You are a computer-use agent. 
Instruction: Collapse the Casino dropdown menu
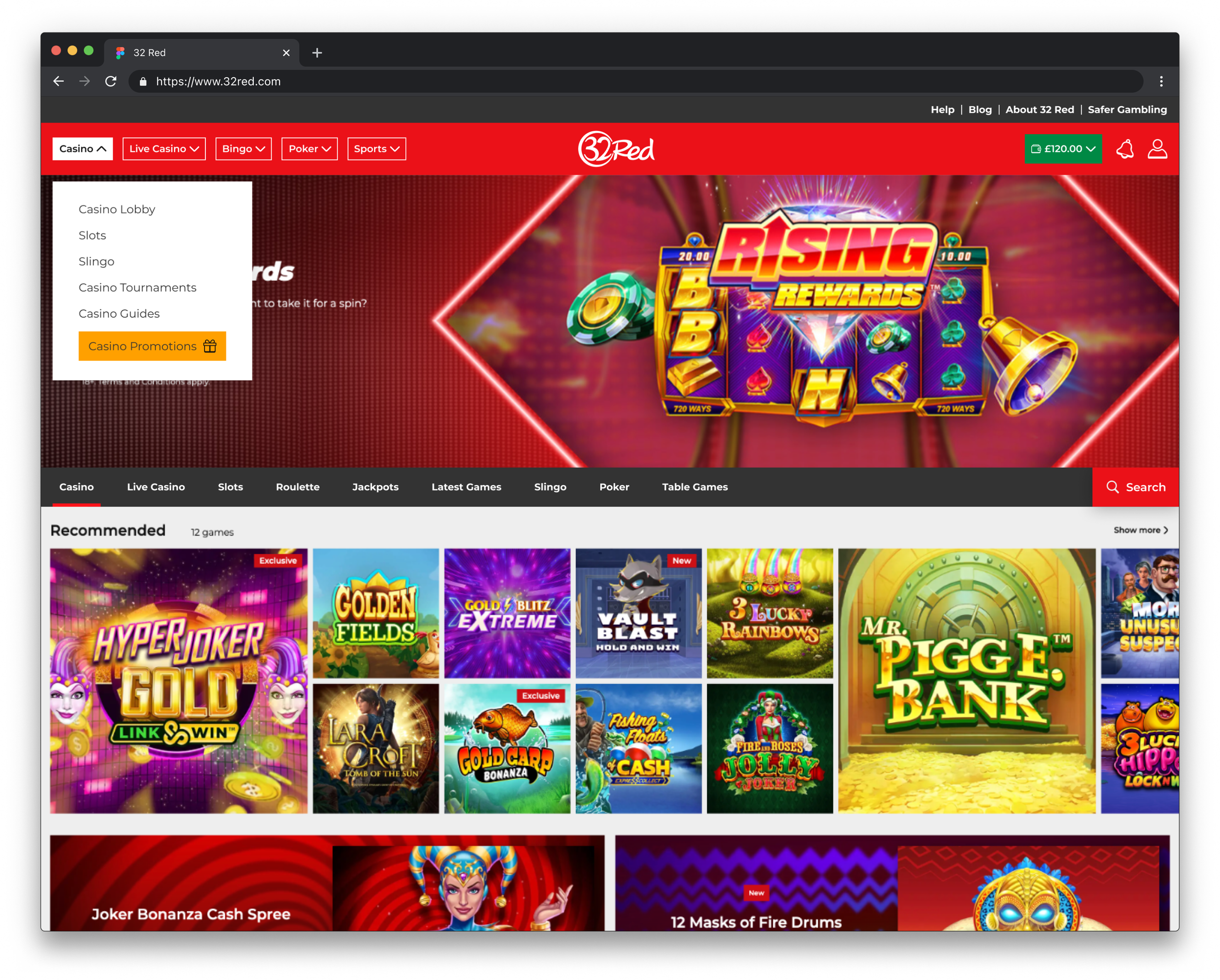pyautogui.click(x=82, y=149)
